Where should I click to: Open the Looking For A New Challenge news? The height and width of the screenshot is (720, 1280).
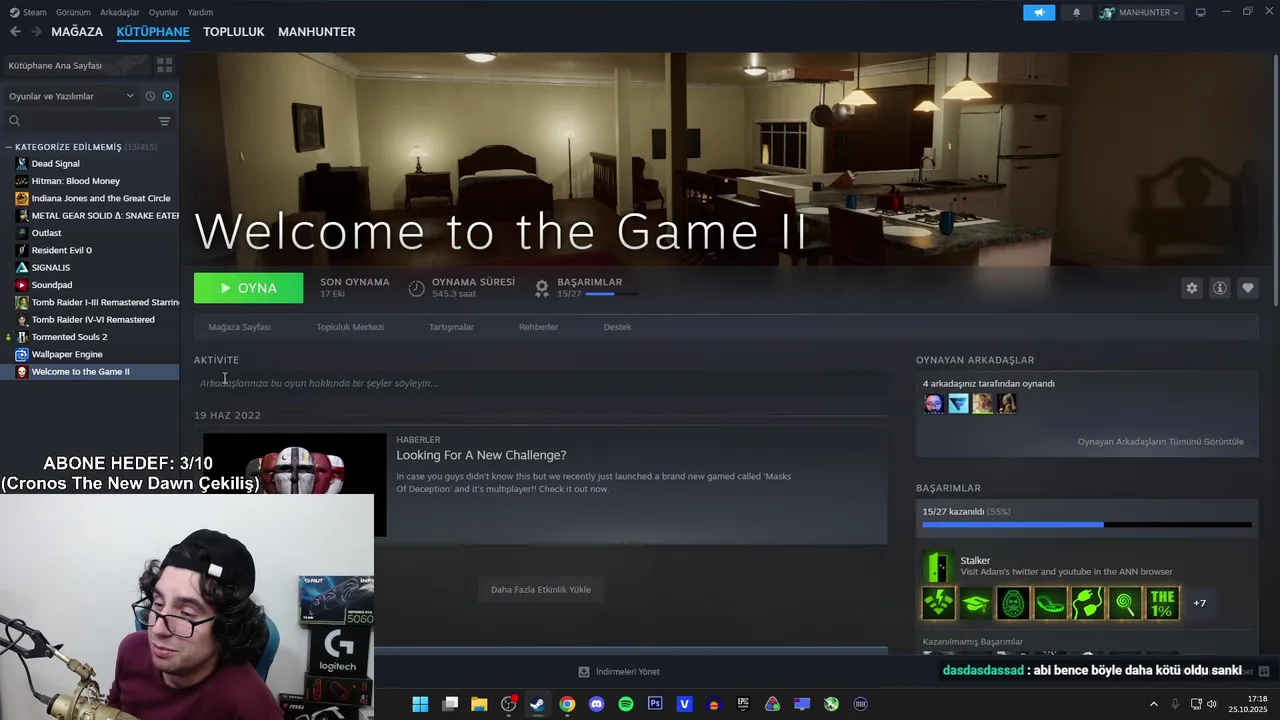coord(481,455)
